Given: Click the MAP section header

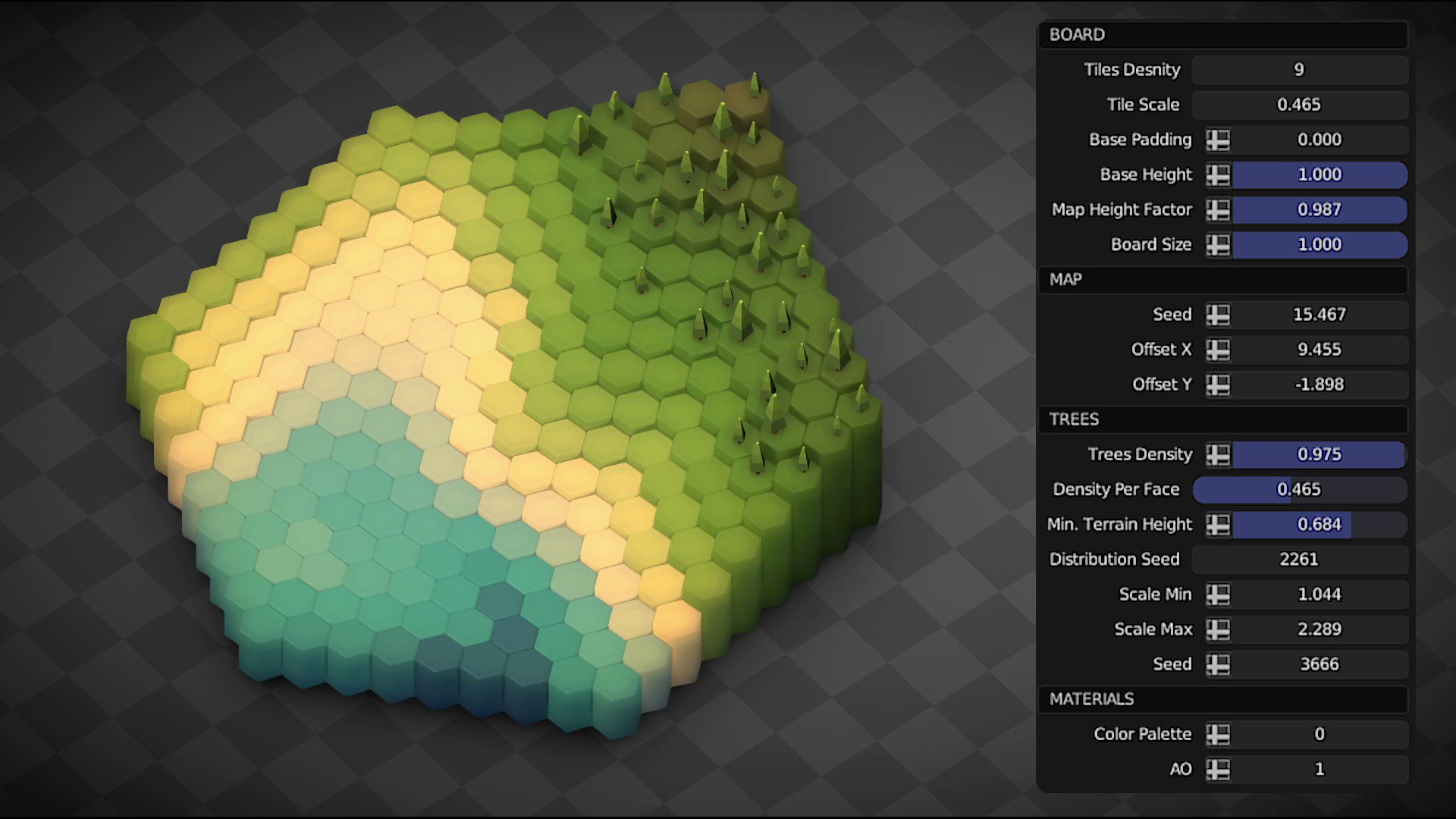Looking at the screenshot, I should pyautogui.click(x=1223, y=280).
